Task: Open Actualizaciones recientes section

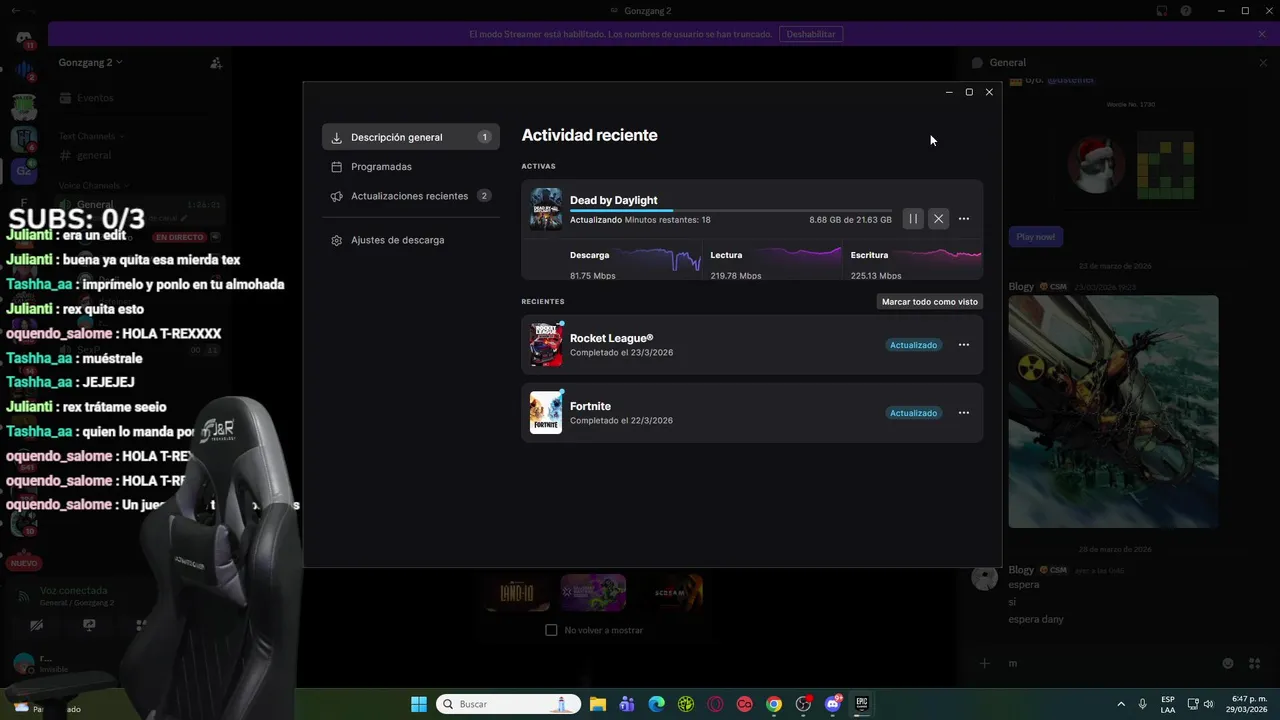Action: (410, 196)
